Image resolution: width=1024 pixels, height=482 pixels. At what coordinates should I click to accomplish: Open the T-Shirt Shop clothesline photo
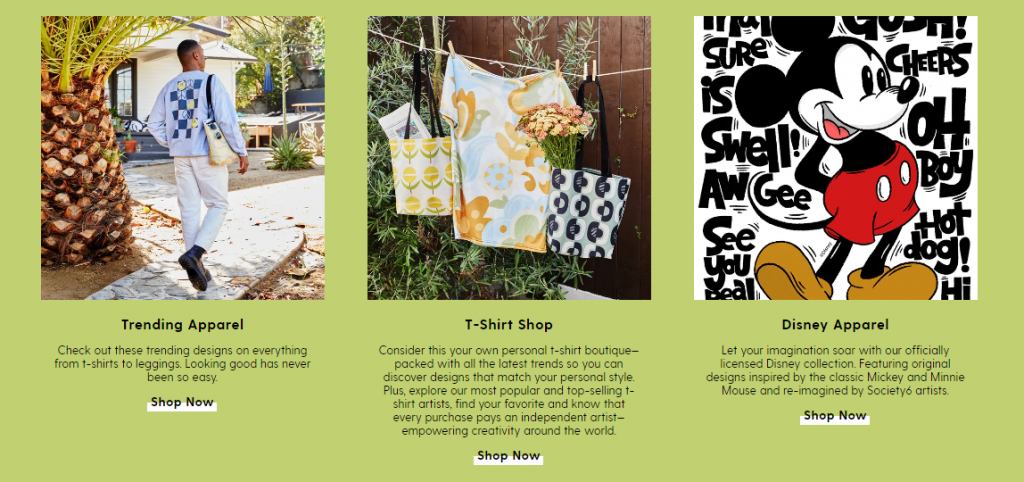pyautogui.click(x=509, y=158)
